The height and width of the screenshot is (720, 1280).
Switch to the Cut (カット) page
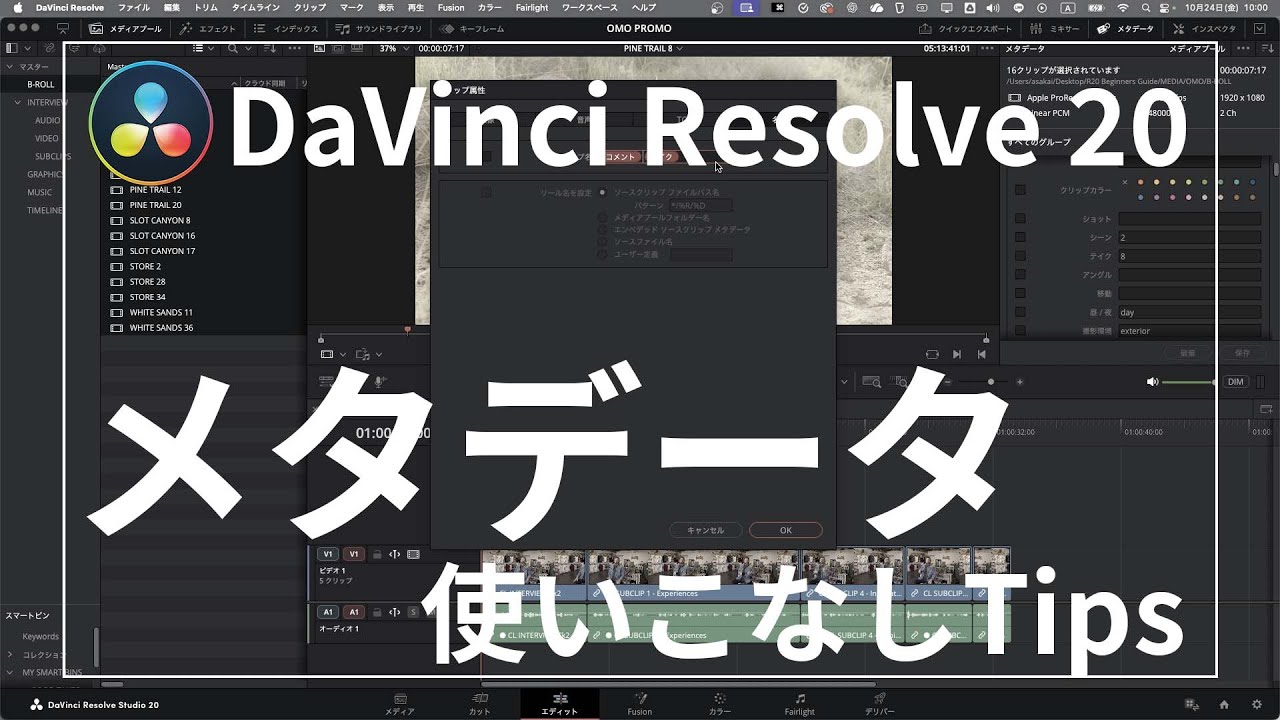tap(479, 704)
